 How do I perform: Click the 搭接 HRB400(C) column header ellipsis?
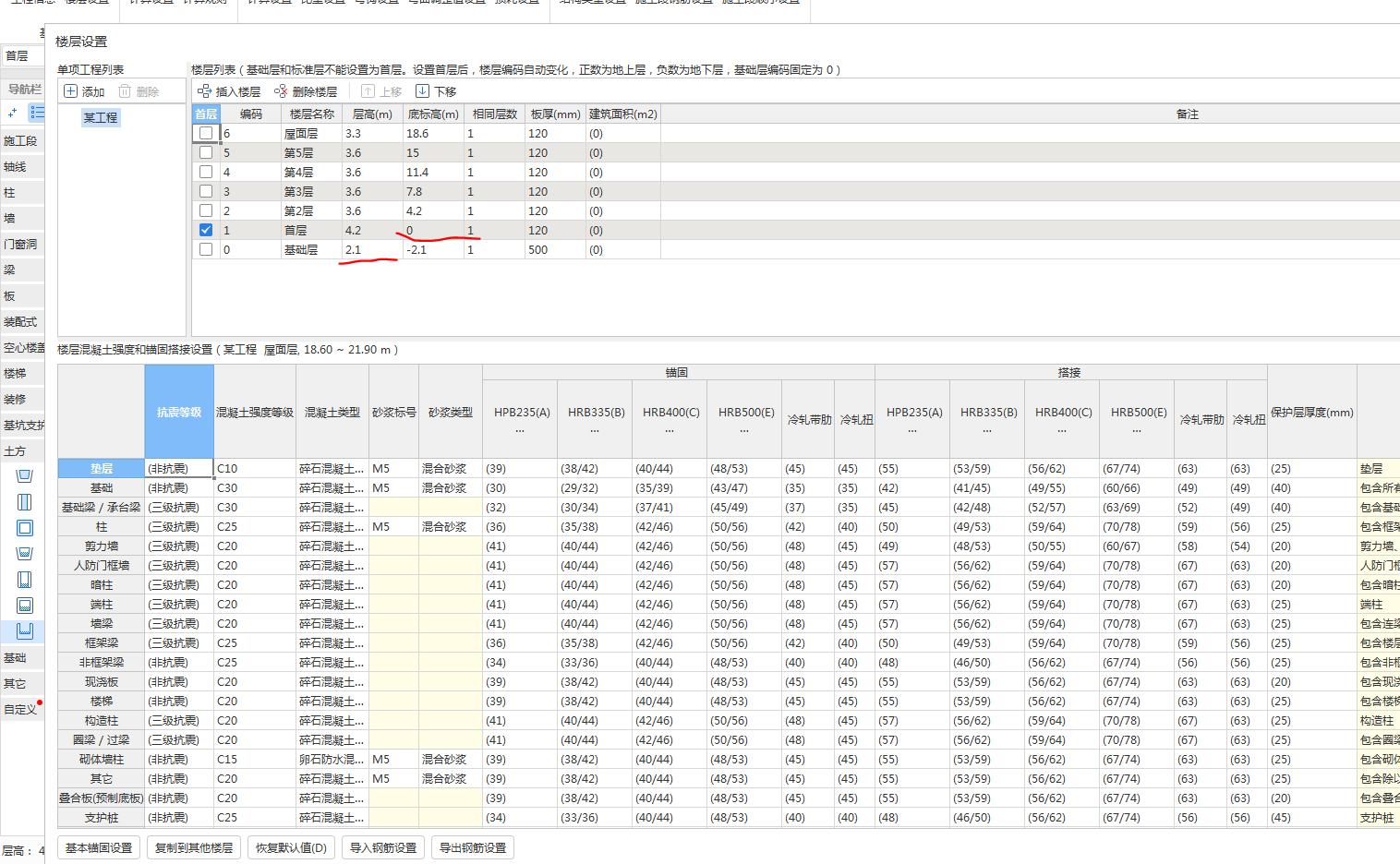click(1062, 430)
